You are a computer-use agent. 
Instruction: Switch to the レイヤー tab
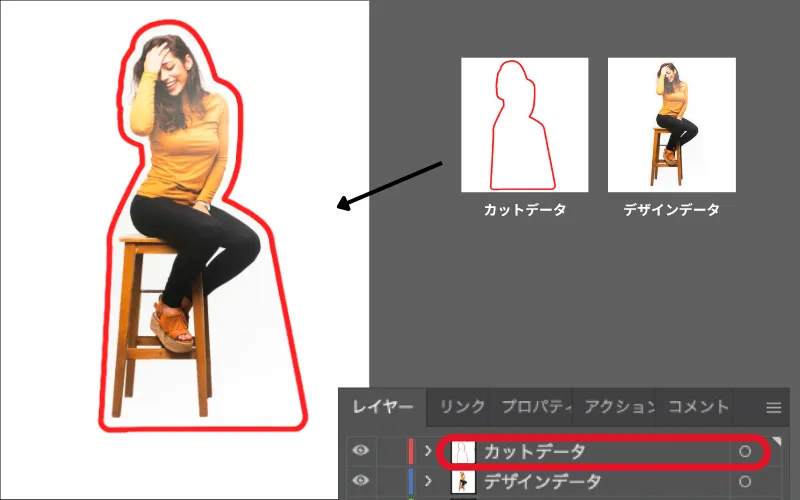tap(381, 407)
